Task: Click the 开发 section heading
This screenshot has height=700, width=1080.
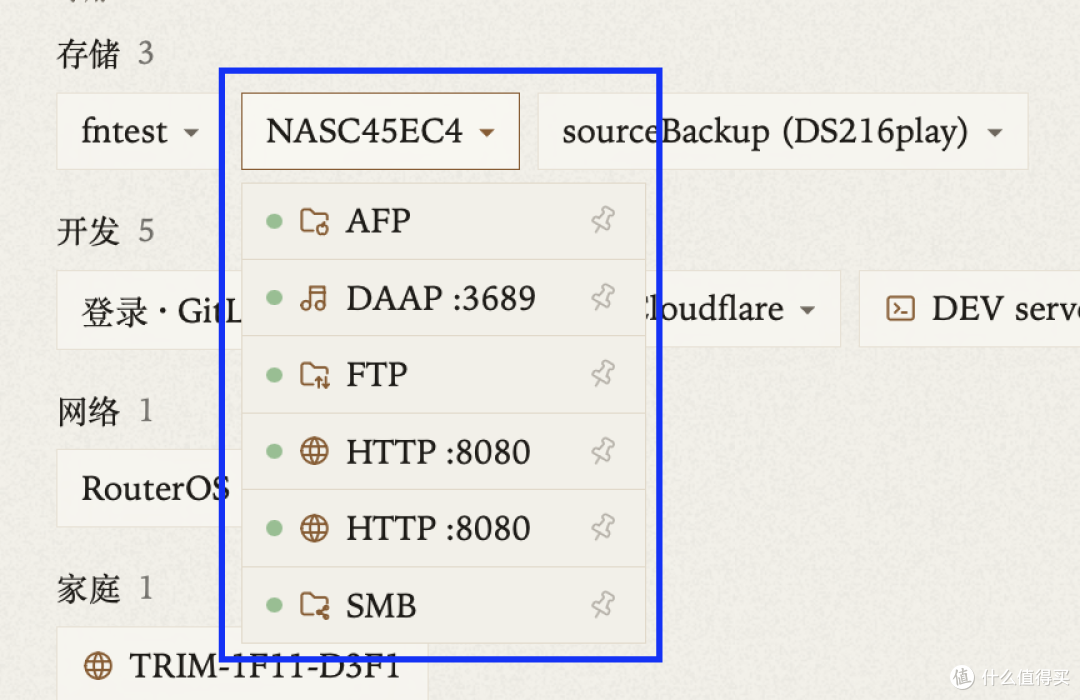Action: (x=89, y=231)
